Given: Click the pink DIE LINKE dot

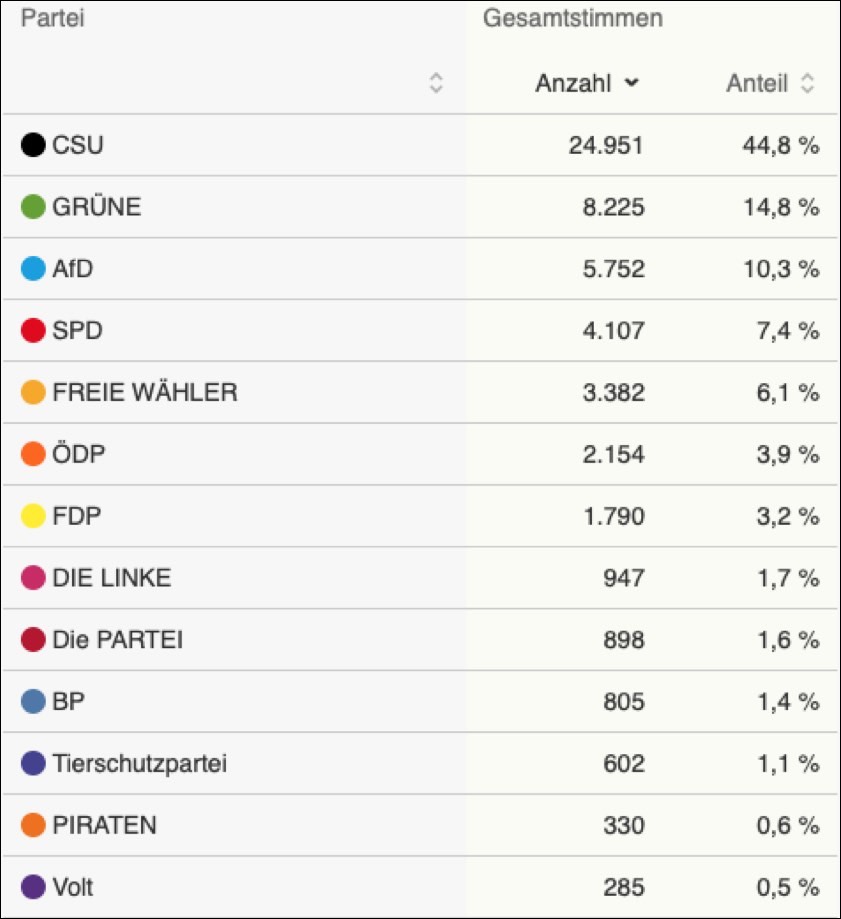Looking at the screenshot, I should (x=33, y=578).
